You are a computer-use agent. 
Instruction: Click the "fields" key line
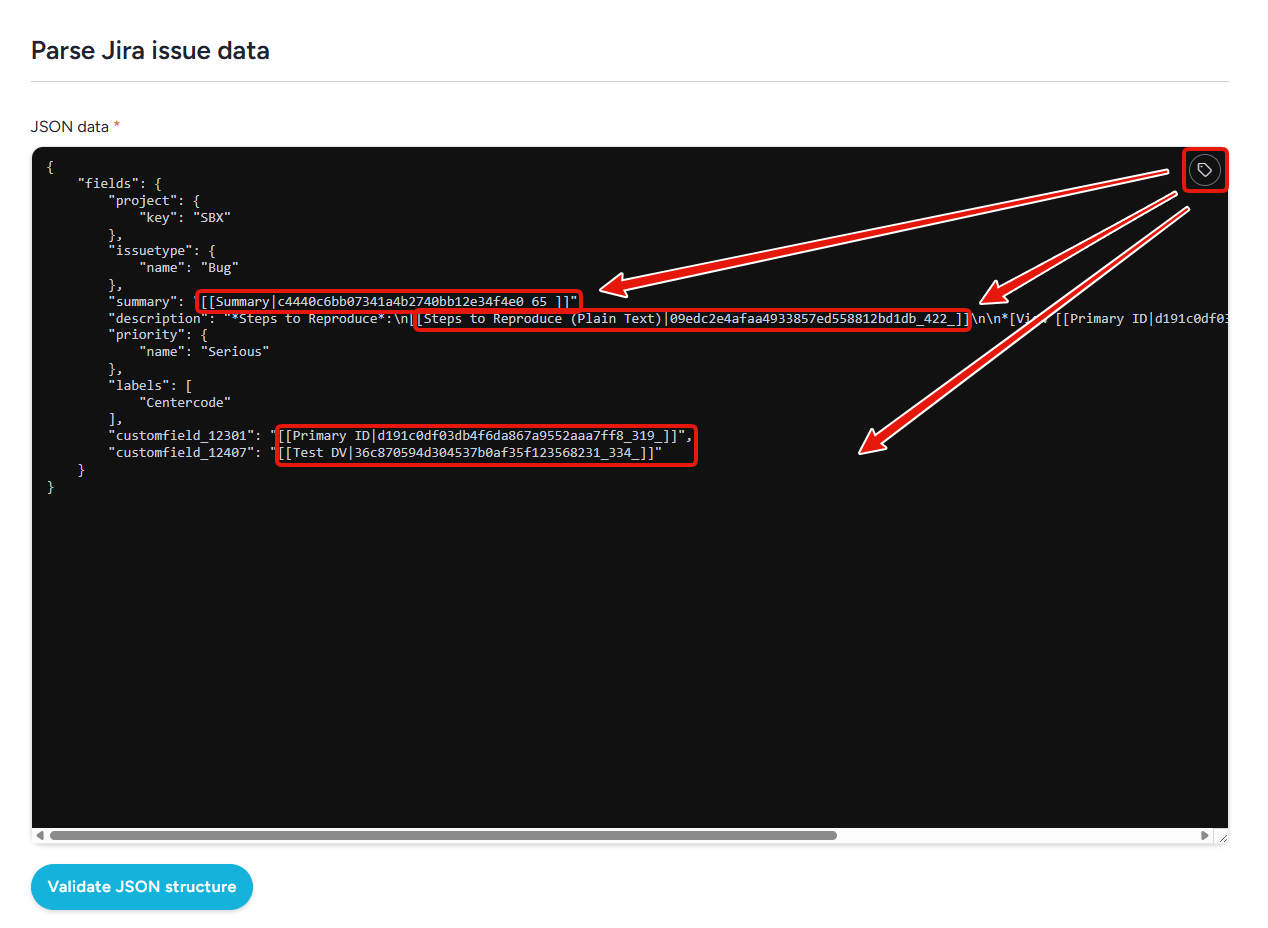[120, 184]
